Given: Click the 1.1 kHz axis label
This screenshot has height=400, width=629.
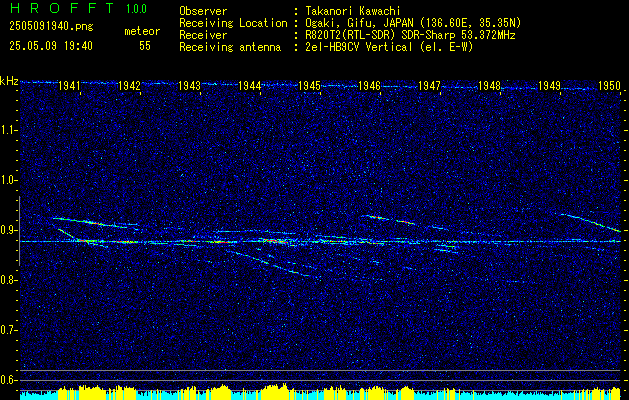Looking at the screenshot, I should 9,130.
